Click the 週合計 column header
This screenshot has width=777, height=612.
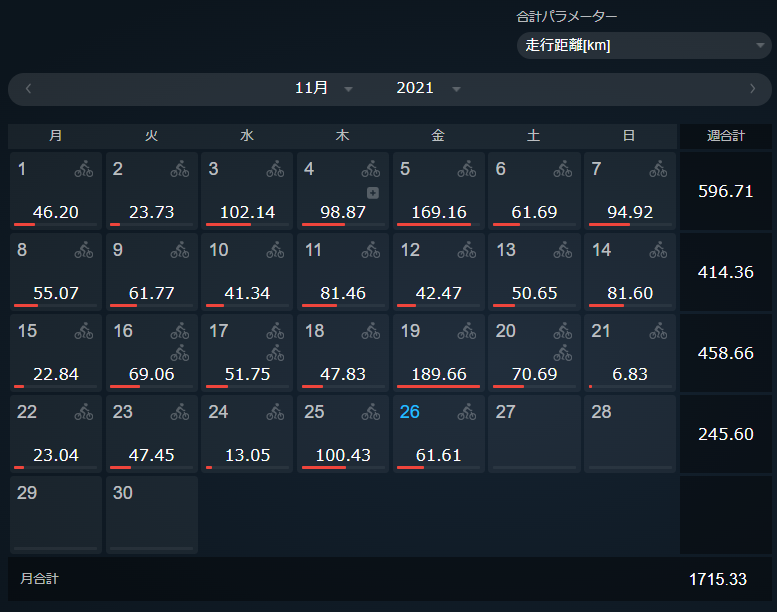click(x=725, y=136)
